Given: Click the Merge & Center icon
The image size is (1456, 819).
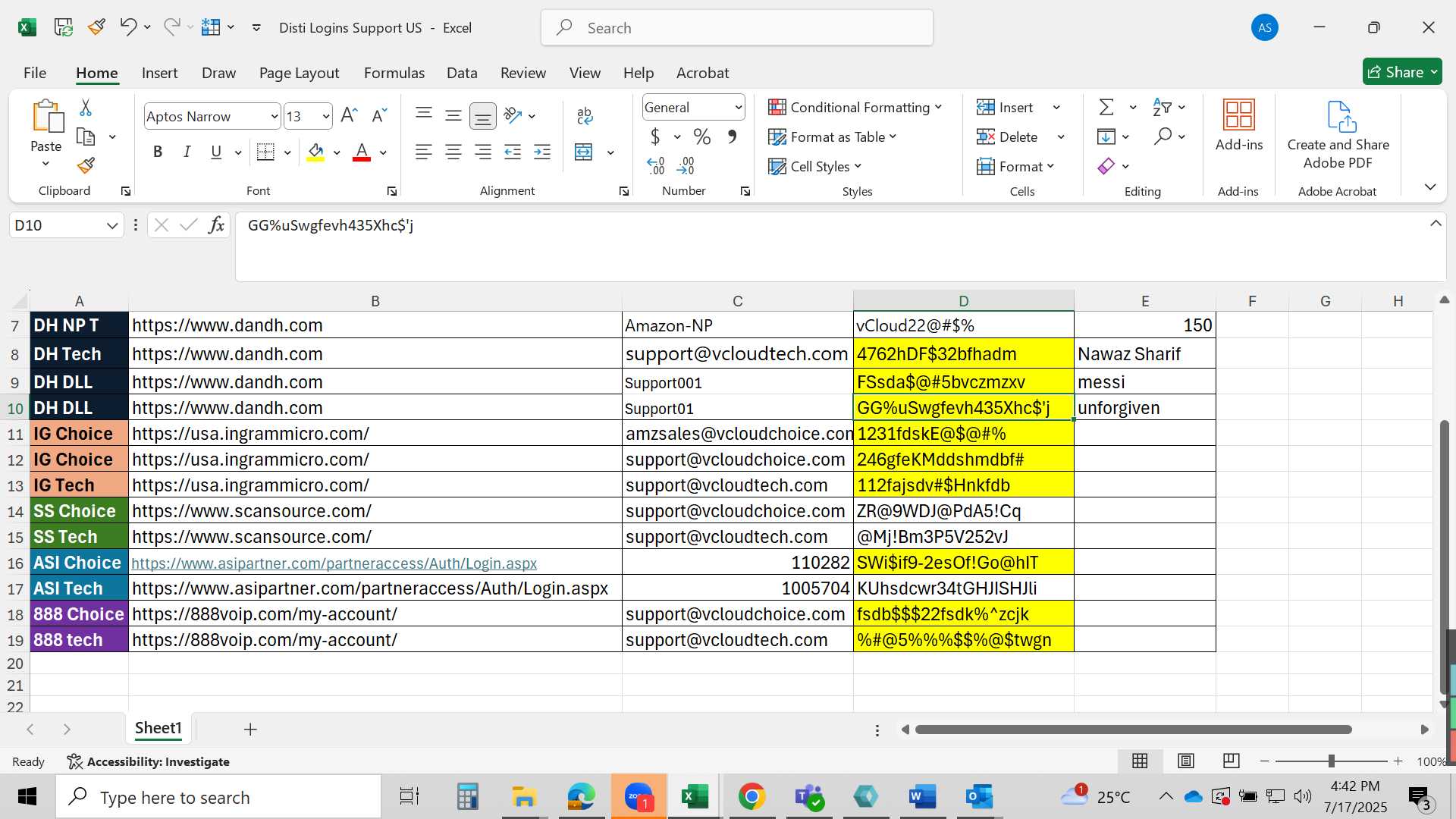Looking at the screenshot, I should click(x=583, y=152).
